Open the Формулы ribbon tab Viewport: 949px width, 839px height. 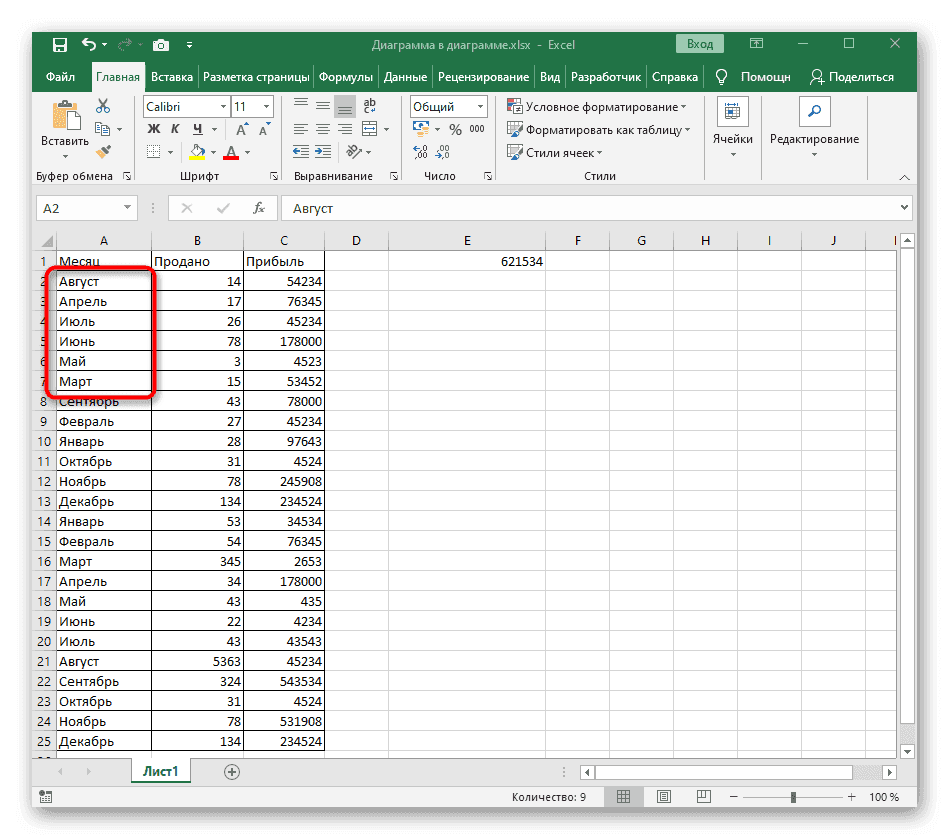pyautogui.click(x=346, y=77)
